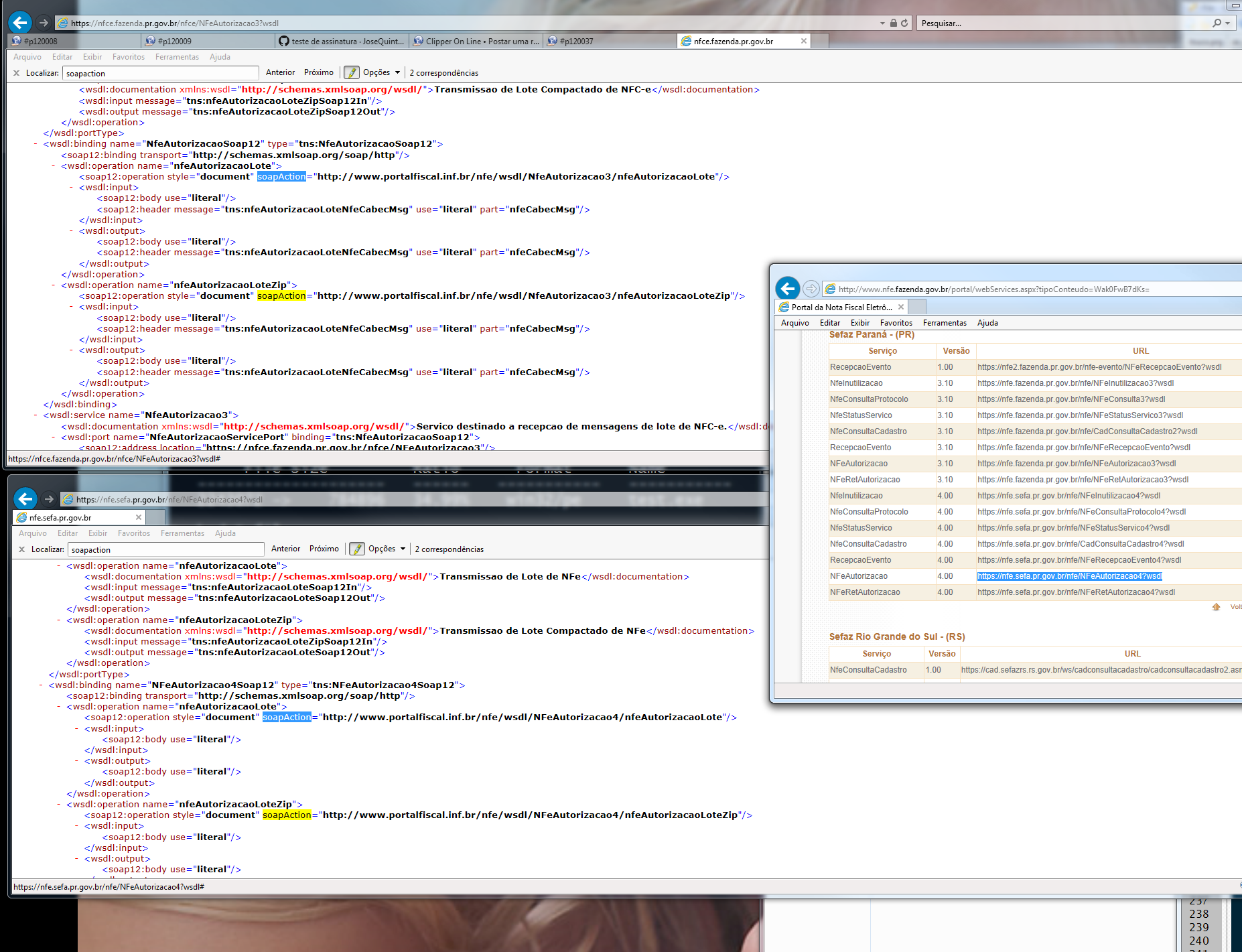
Task: Collapse the wsdl:service NfeAutorizacao3 node
Action: [x=36, y=415]
